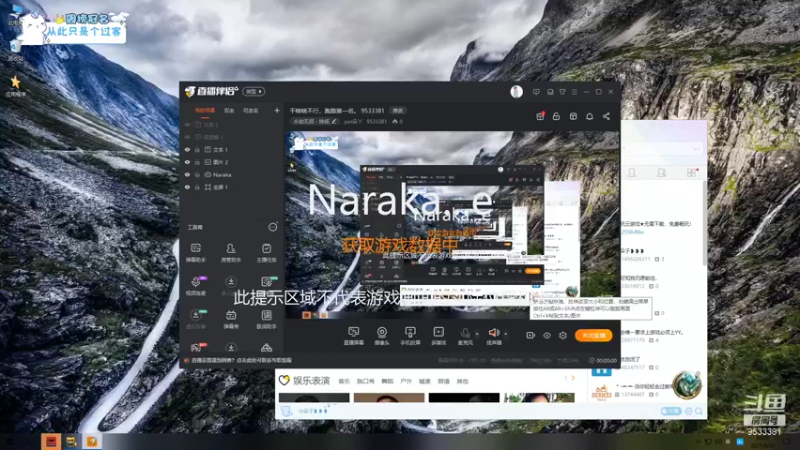This screenshot has height=450, width=800.
Task: Open 弹幕助手 tool
Action: pyautogui.click(x=195, y=253)
